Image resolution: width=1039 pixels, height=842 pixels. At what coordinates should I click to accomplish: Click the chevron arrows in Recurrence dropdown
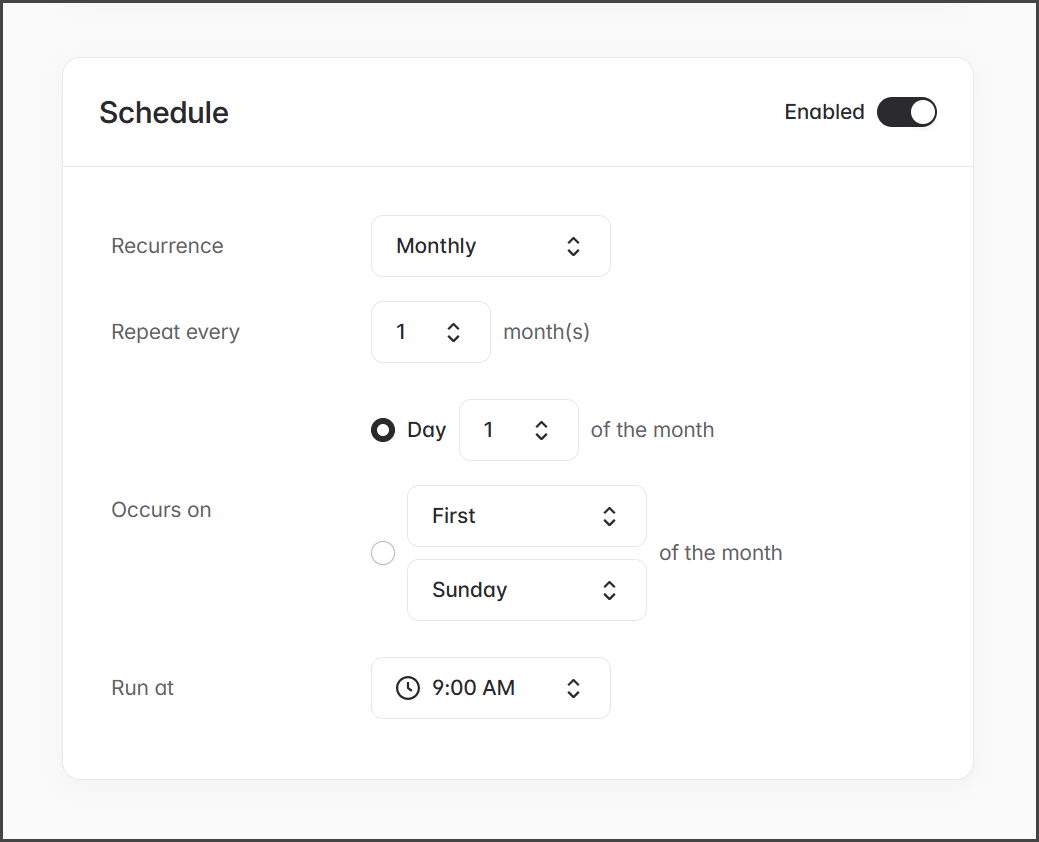click(573, 246)
